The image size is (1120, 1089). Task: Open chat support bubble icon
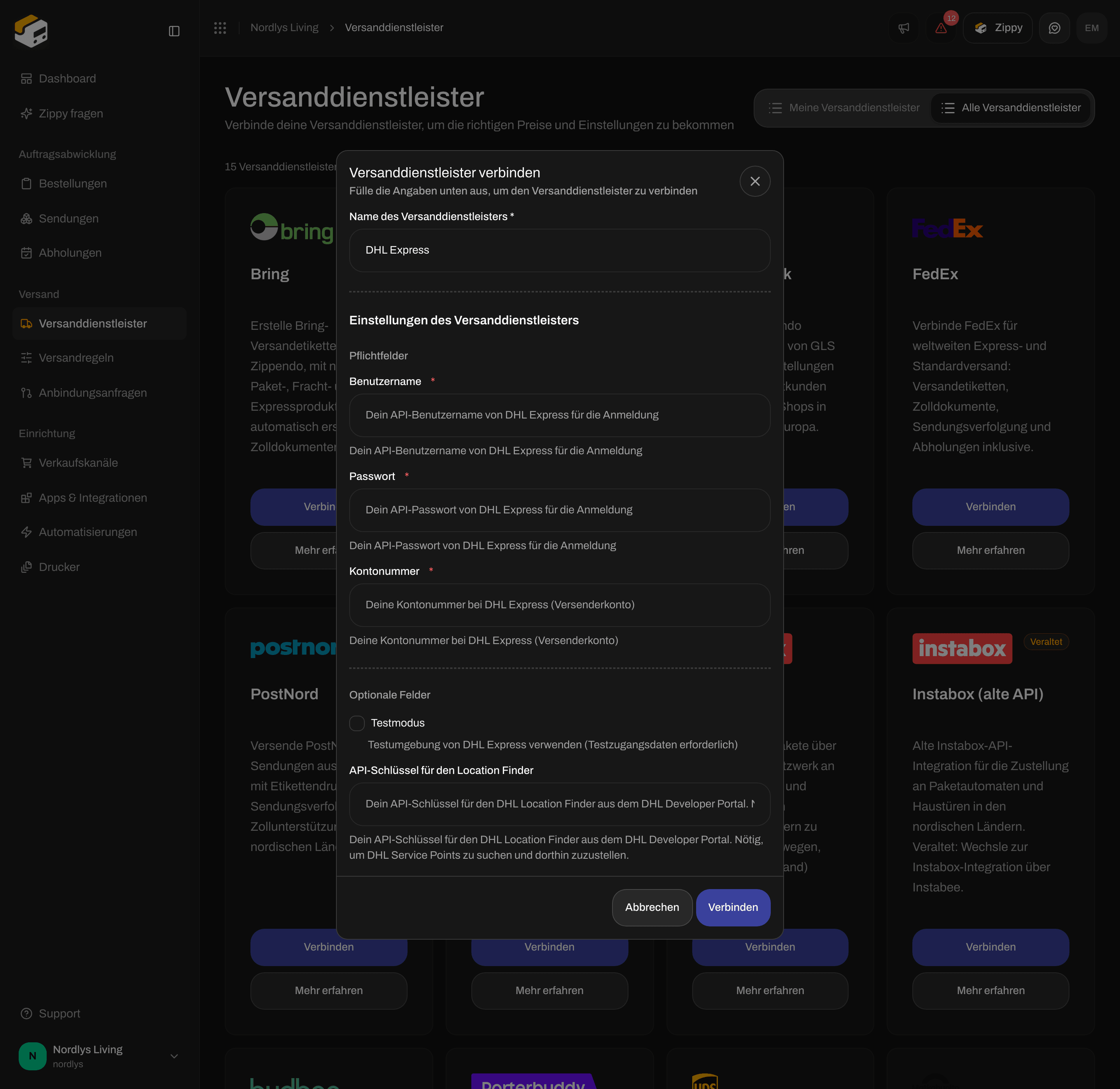click(1054, 28)
